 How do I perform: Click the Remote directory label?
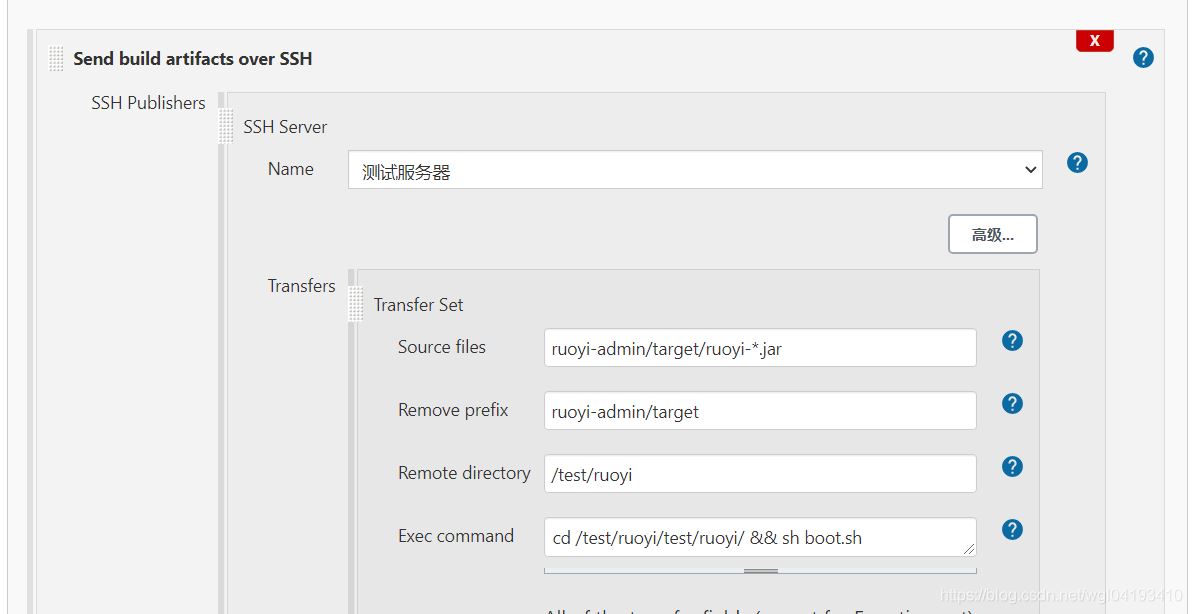point(464,473)
